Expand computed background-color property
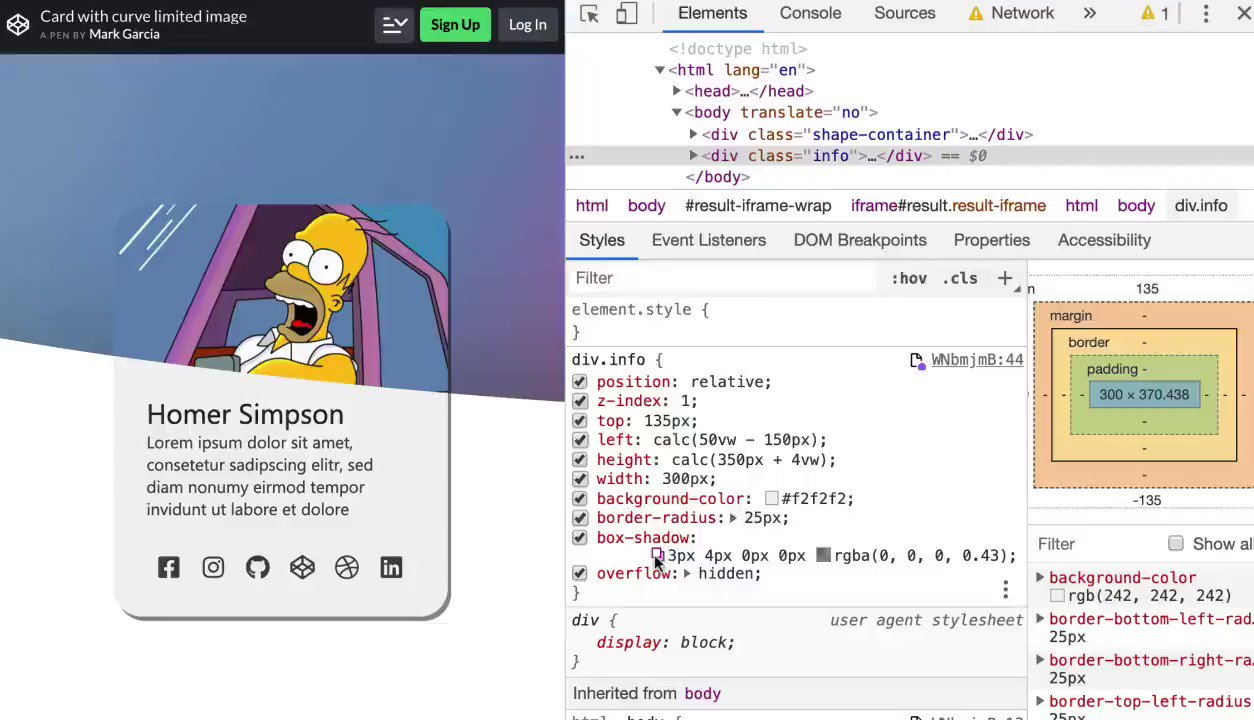 [1040, 578]
